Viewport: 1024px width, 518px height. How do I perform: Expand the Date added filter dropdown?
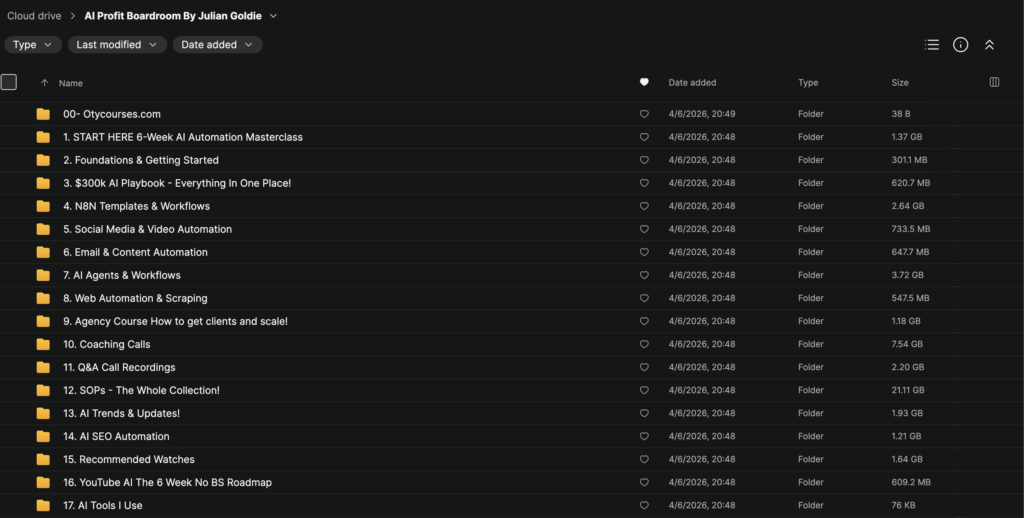[x=217, y=45]
